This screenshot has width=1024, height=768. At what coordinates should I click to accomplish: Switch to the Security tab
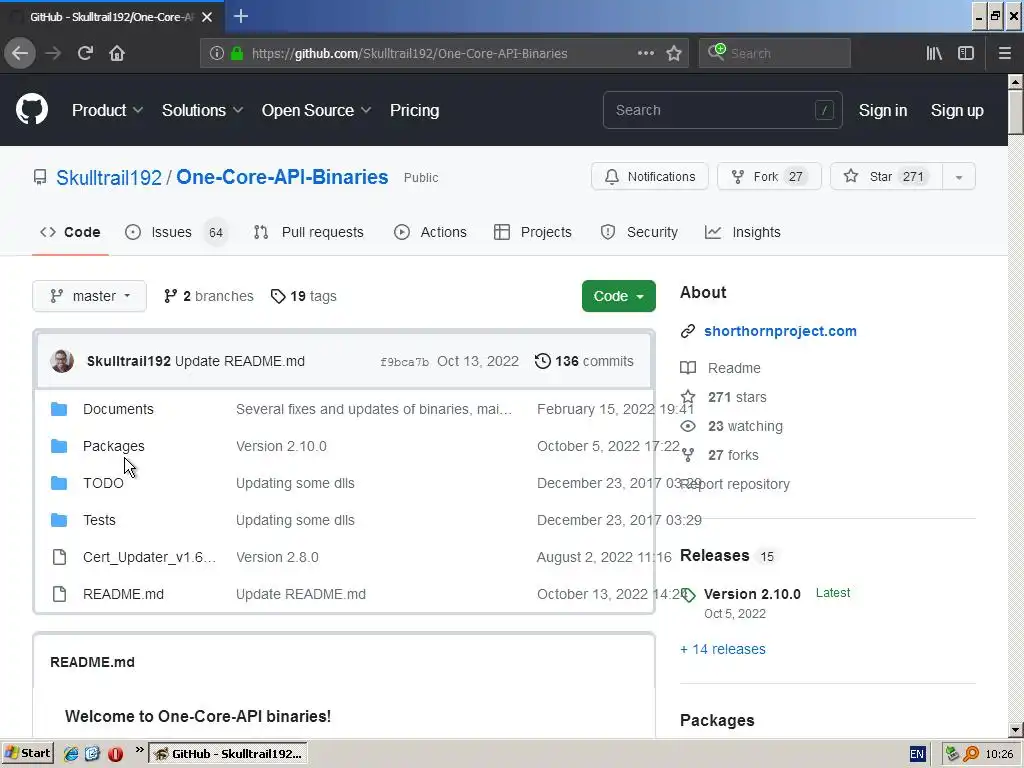click(639, 232)
